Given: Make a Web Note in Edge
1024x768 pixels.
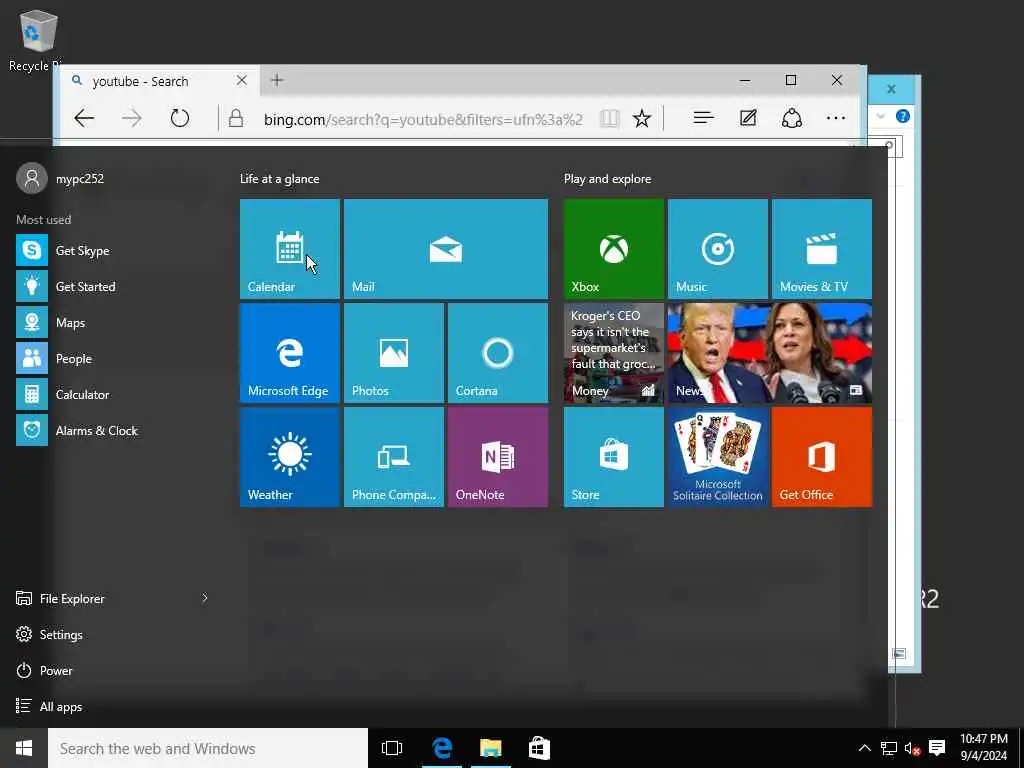Looking at the screenshot, I should point(748,118).
